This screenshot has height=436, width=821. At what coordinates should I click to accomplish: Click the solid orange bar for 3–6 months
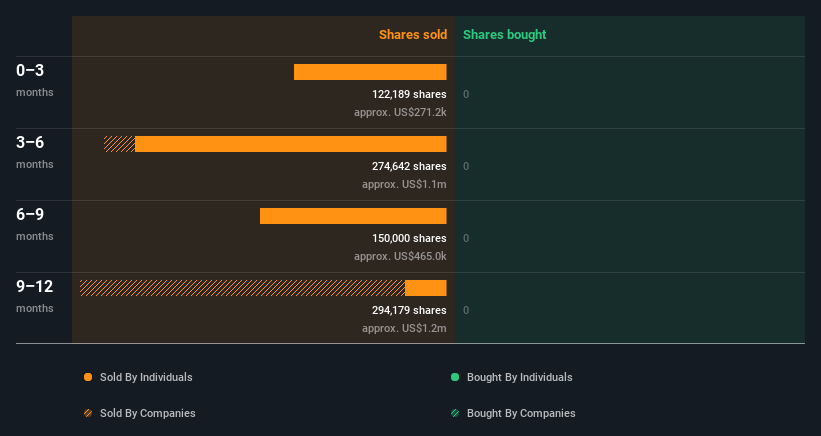click(x=291, y=144)
